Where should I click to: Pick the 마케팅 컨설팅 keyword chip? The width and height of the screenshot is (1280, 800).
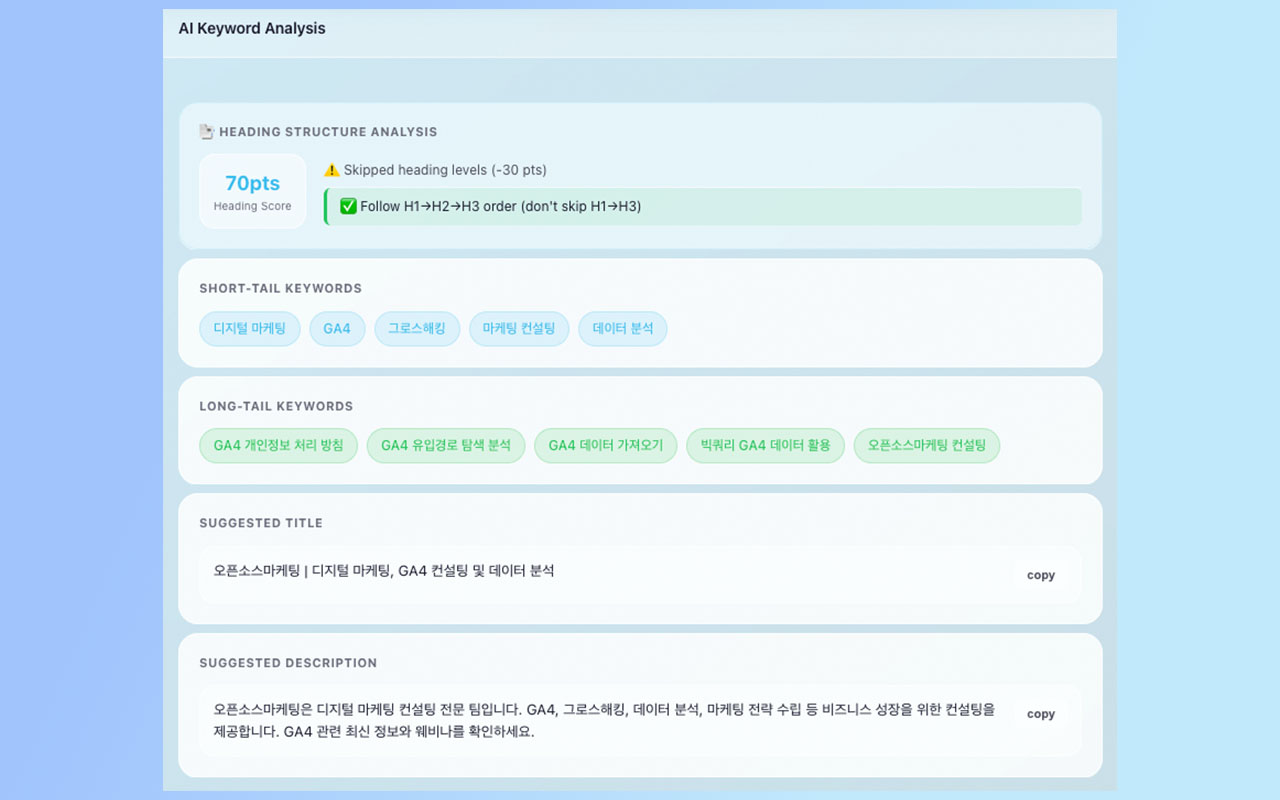518,329
